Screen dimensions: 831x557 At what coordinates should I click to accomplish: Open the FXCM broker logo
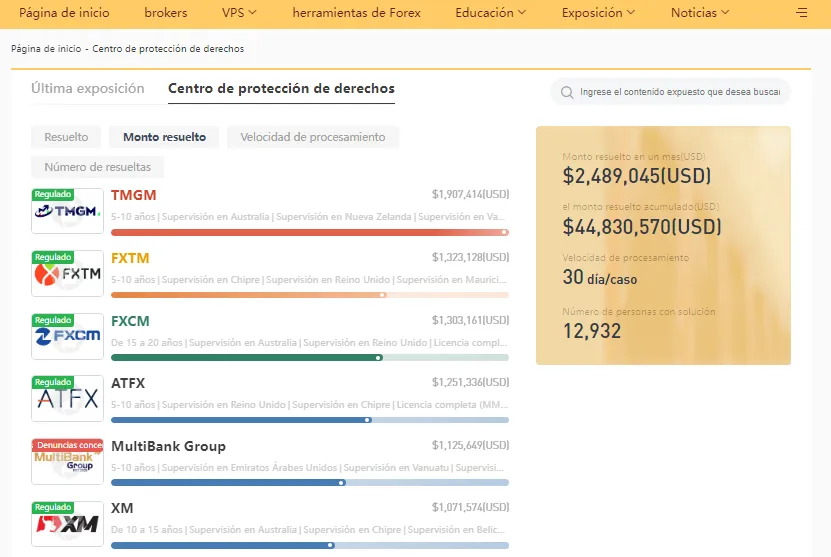tap(67, 336)
